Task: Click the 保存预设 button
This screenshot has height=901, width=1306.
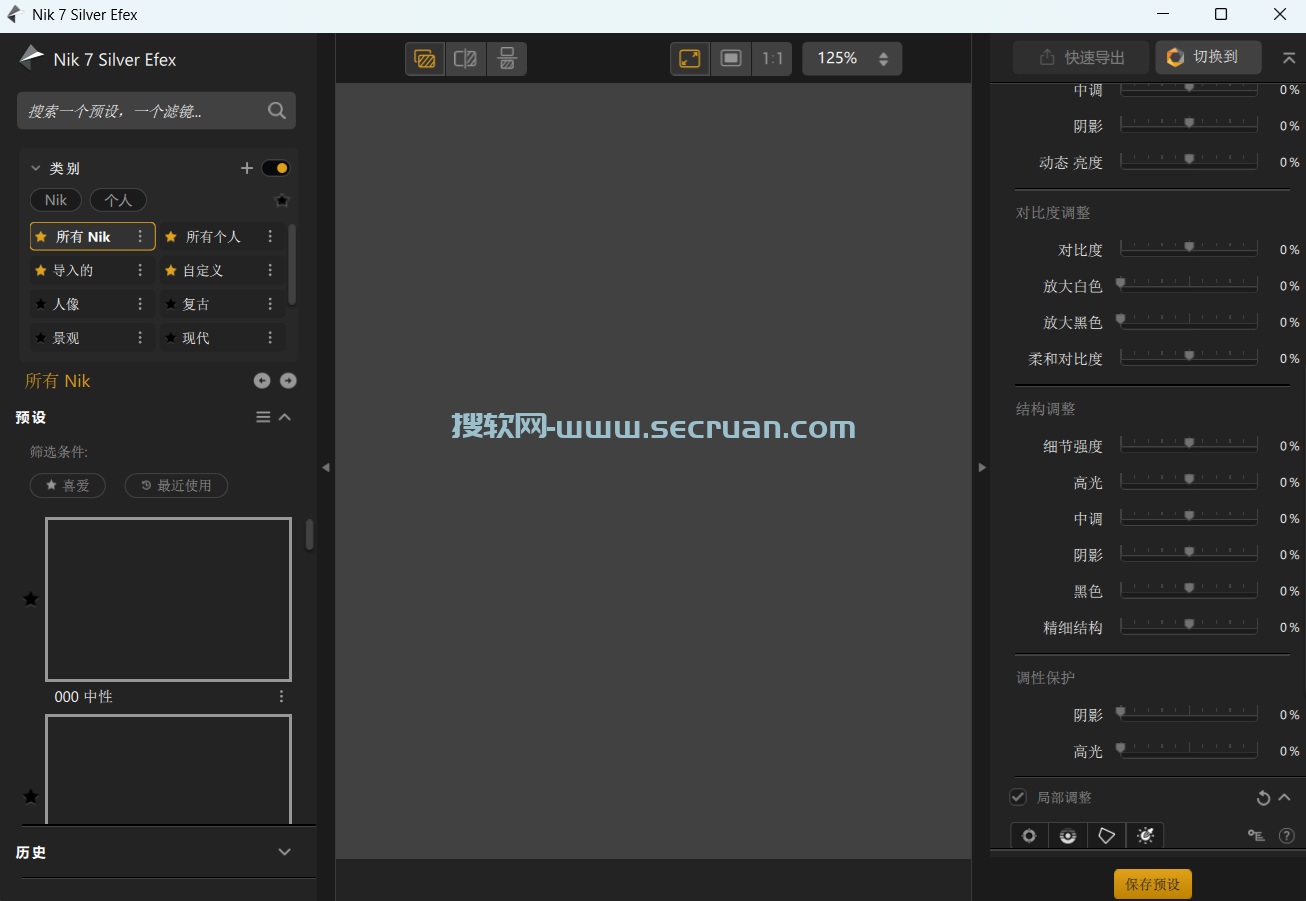Action: tap(1153, 884)
